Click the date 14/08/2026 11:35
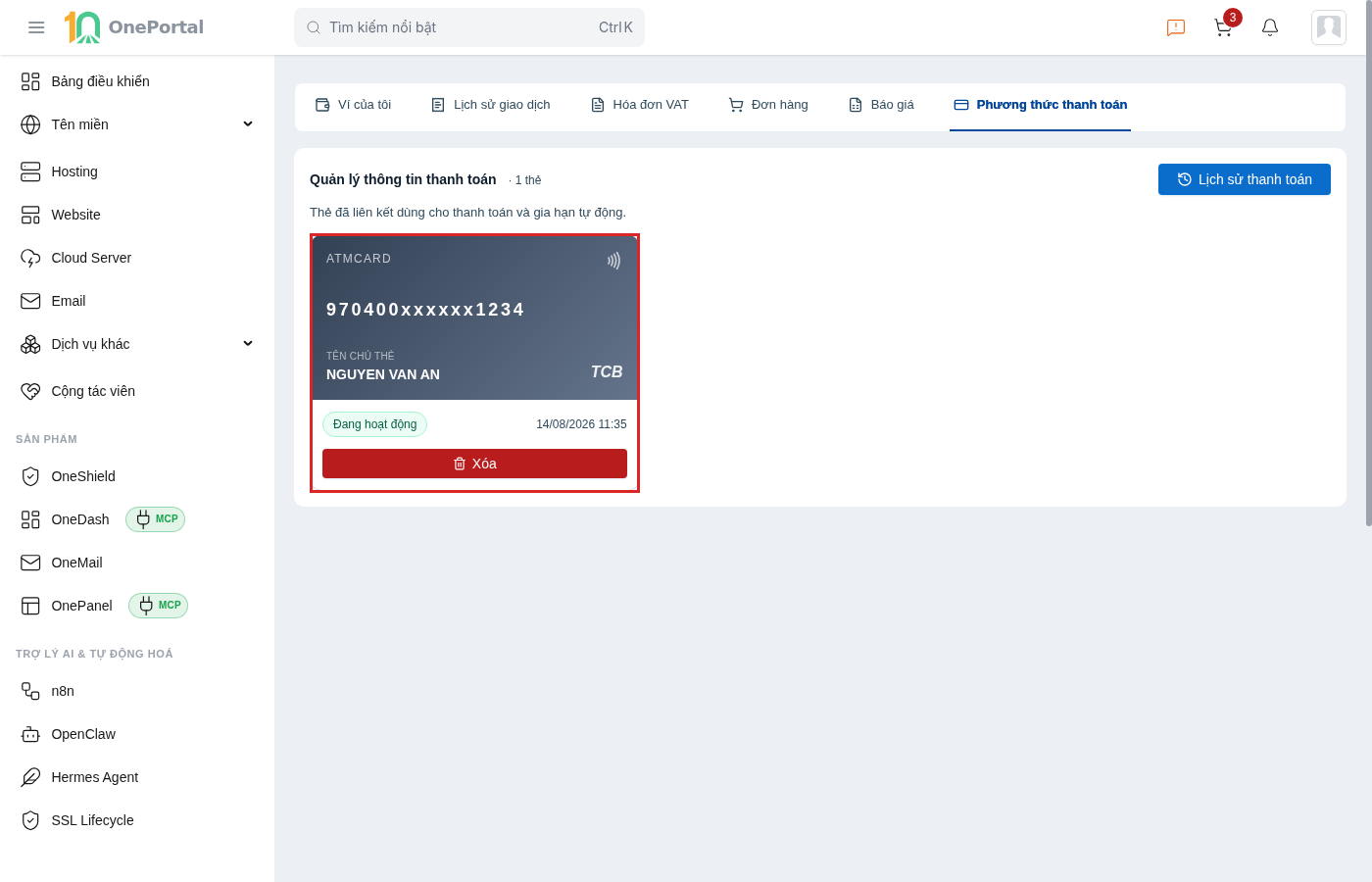 click(581, 424)
